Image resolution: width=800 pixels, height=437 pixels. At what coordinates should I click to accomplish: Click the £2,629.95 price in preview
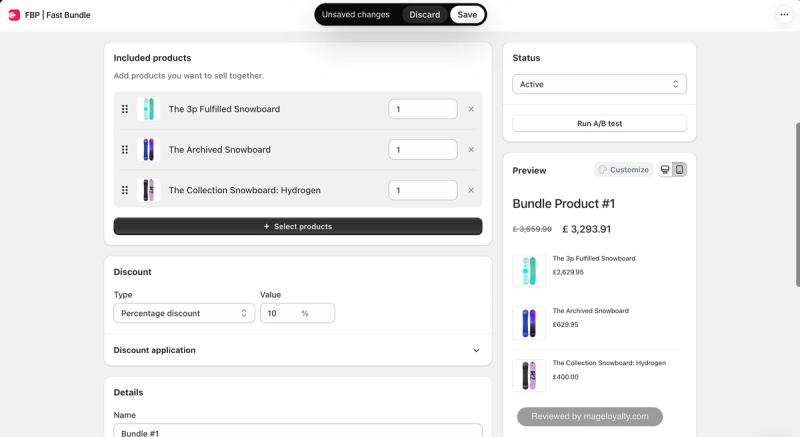tap(568, 272)
